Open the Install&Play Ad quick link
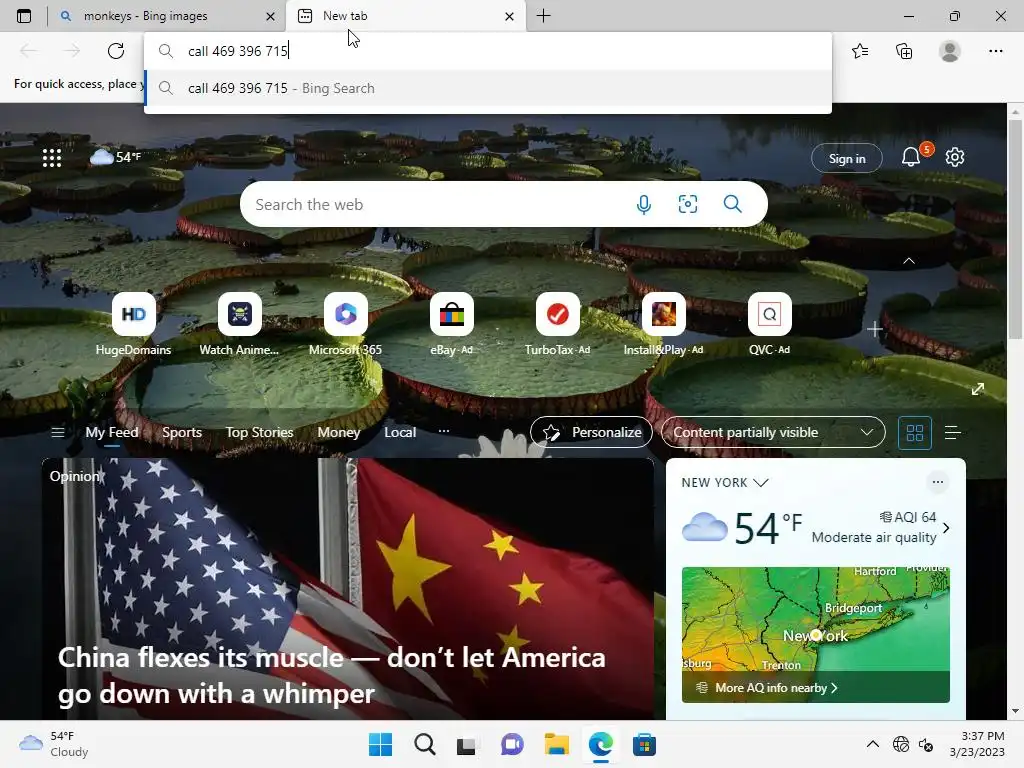Viewport: 1024px width, 768px height. click(x=664, y=325)
